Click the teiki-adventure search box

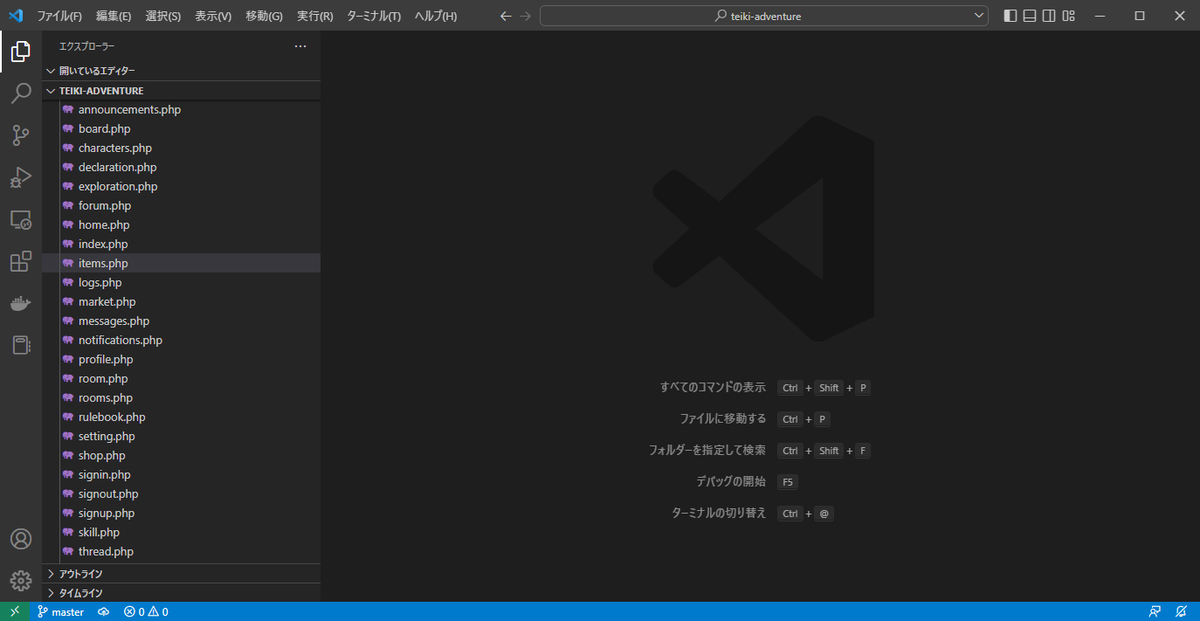(x=764, y=16)
